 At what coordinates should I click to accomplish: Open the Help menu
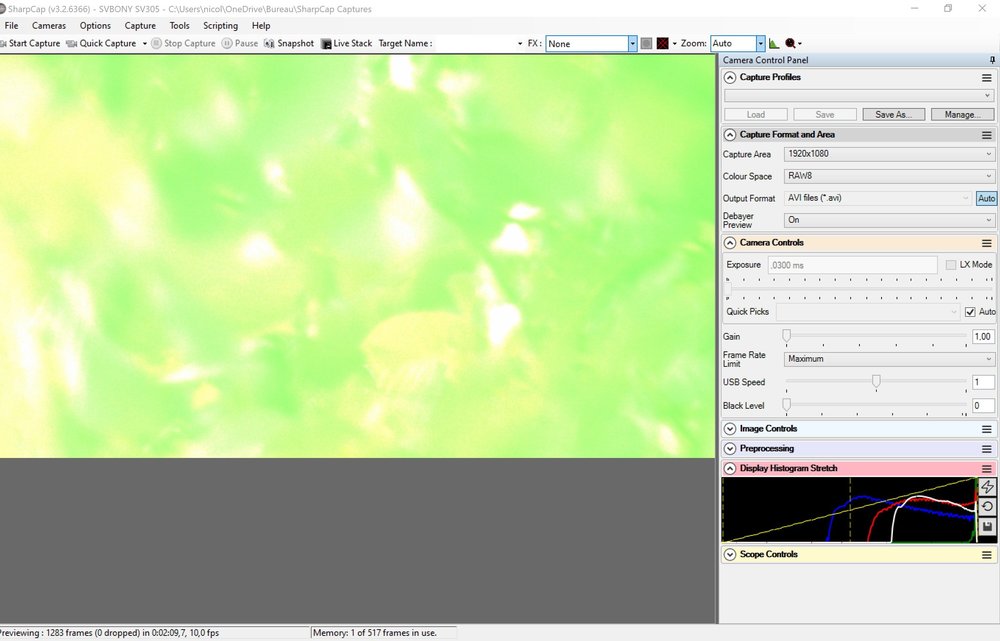pos(261,26)
